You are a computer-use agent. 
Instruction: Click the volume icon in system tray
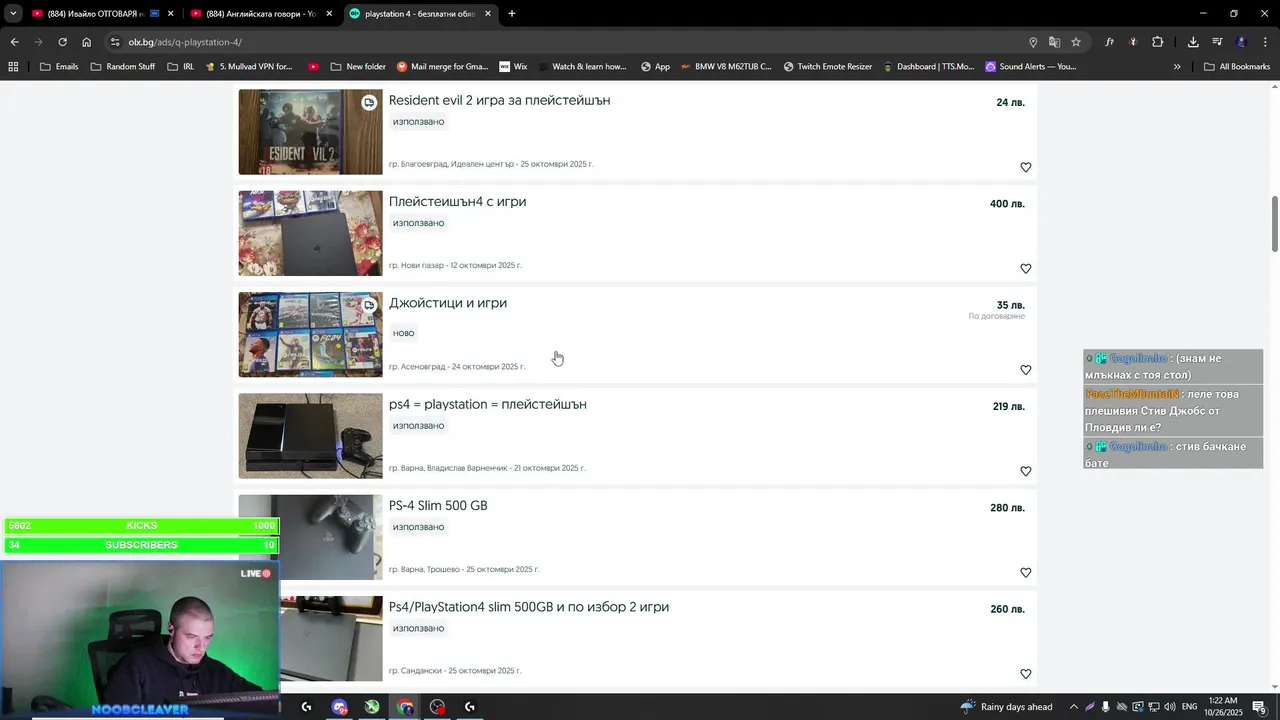coord(1169,707)
